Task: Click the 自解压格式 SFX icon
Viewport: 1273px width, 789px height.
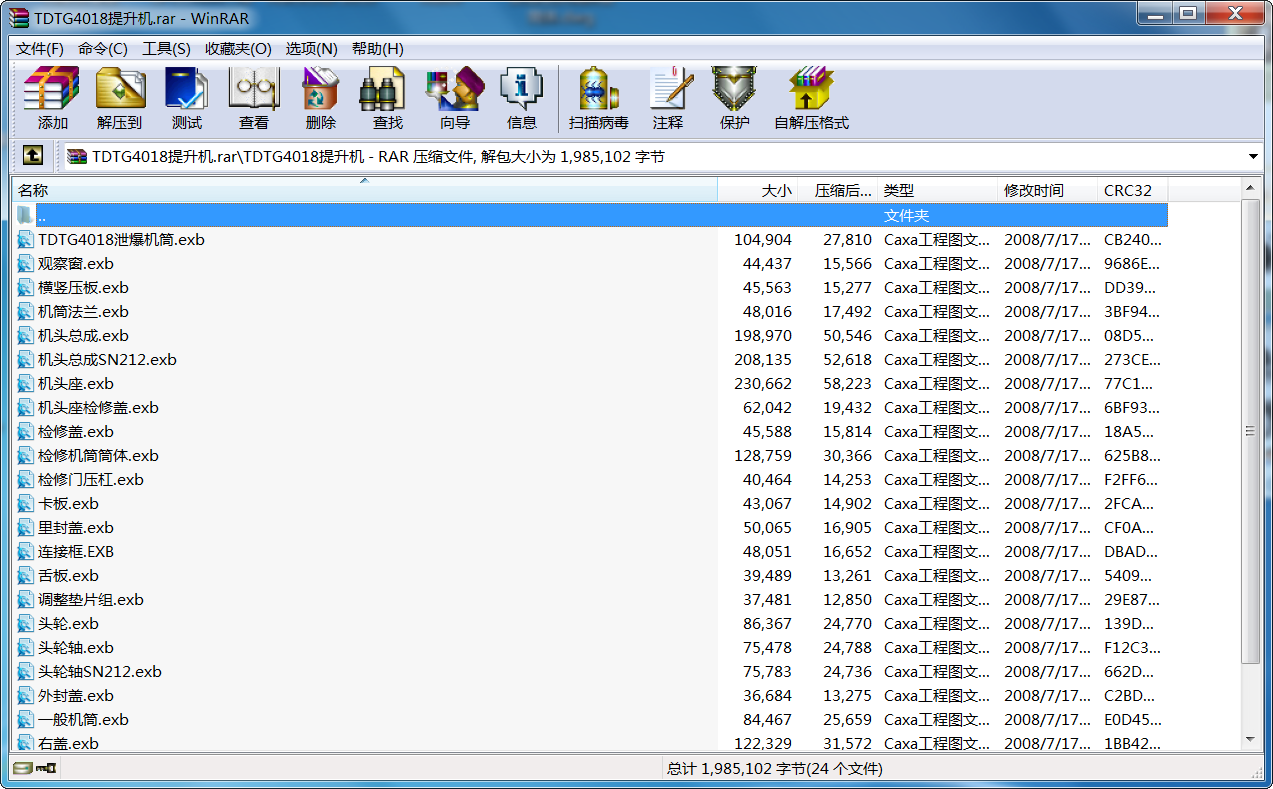Action: point(811,98)
